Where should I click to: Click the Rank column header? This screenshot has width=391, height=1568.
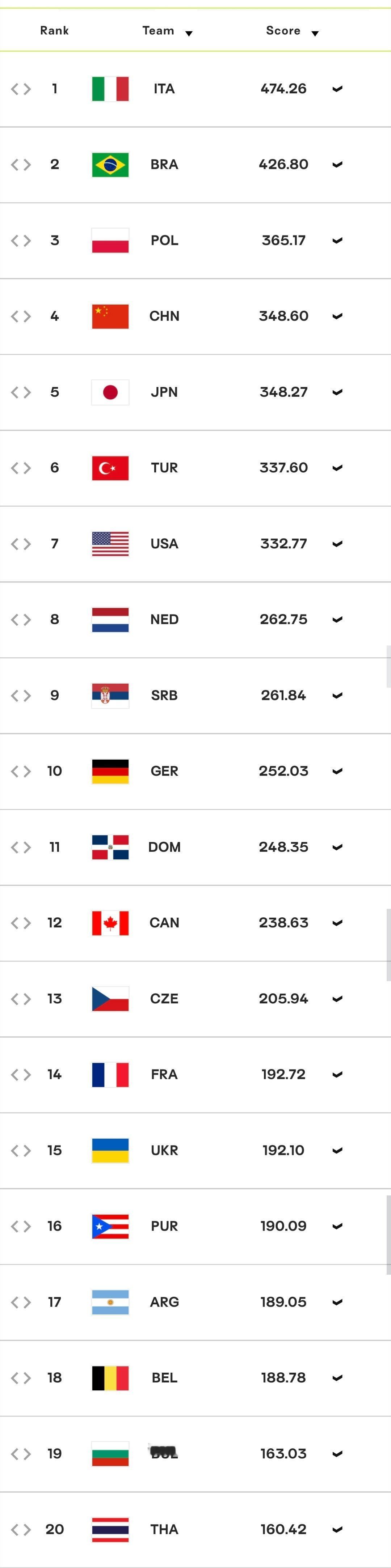(54, 30)
